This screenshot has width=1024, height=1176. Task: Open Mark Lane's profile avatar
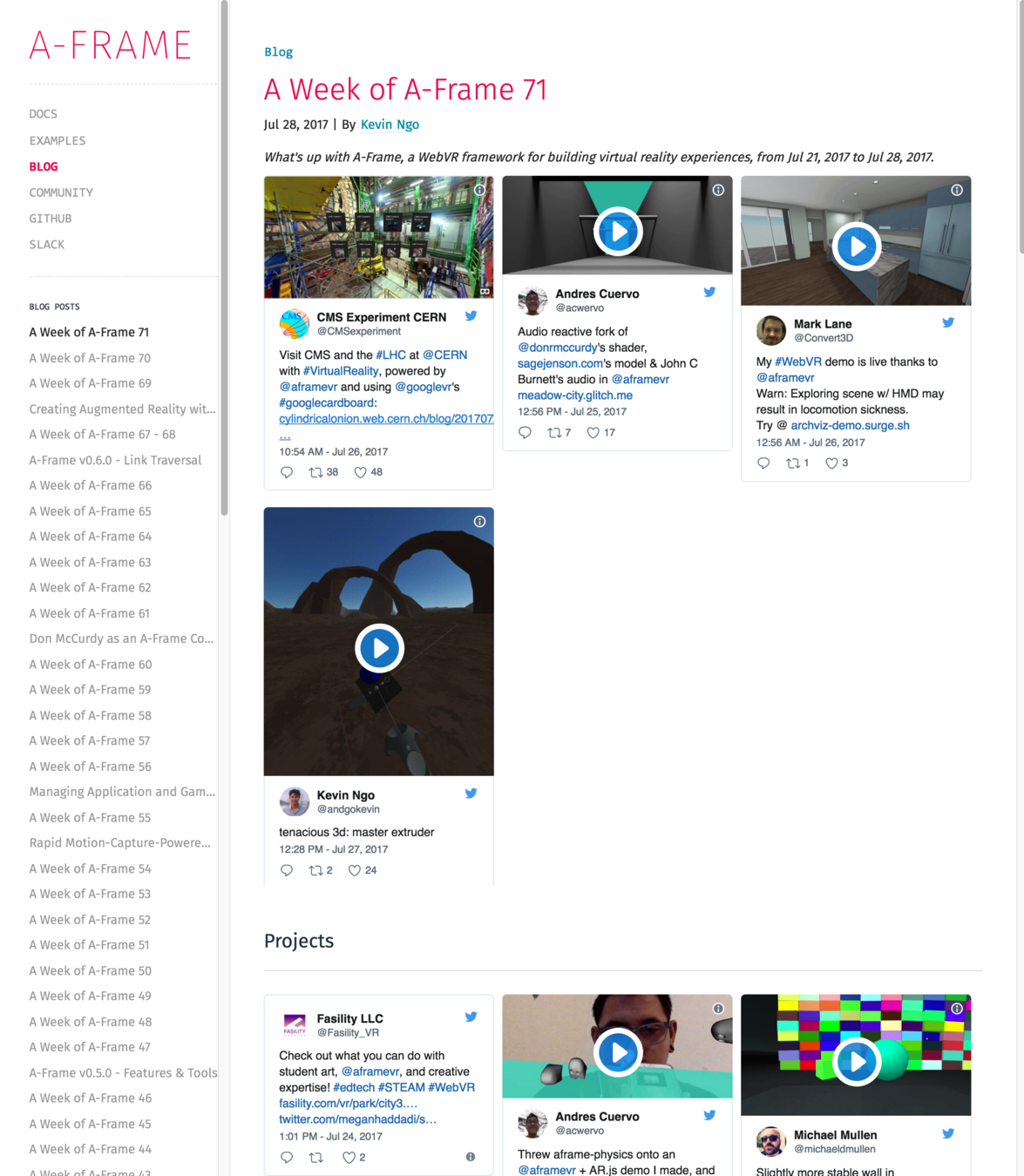771,330
